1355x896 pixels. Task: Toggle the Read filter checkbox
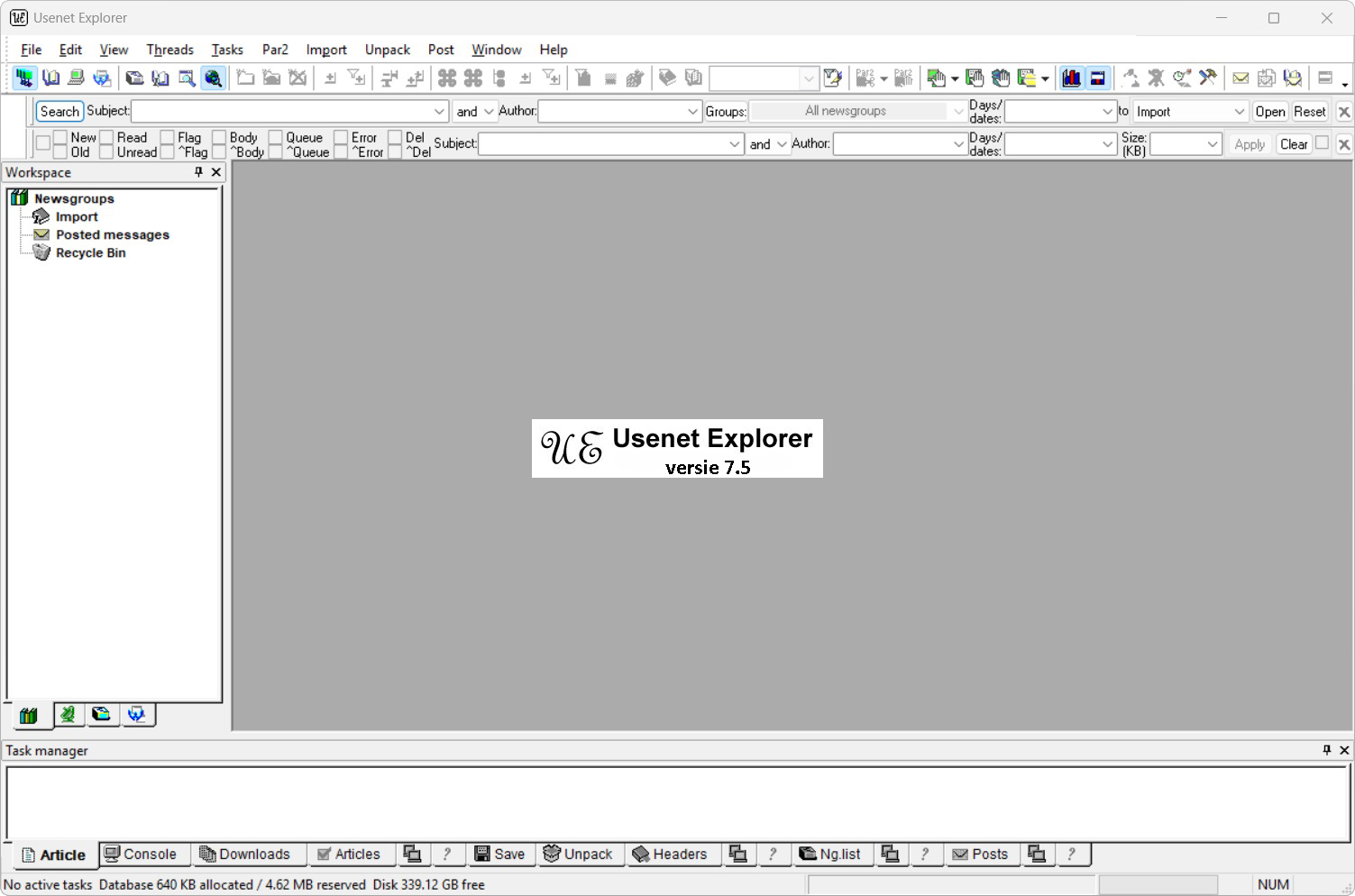click(106, 137)
